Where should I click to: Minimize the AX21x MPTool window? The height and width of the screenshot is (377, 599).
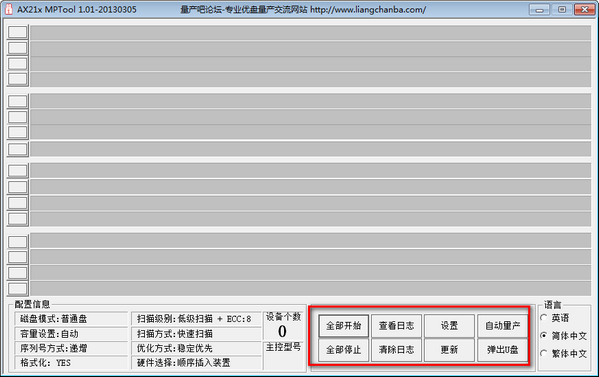tap(539, 10)
